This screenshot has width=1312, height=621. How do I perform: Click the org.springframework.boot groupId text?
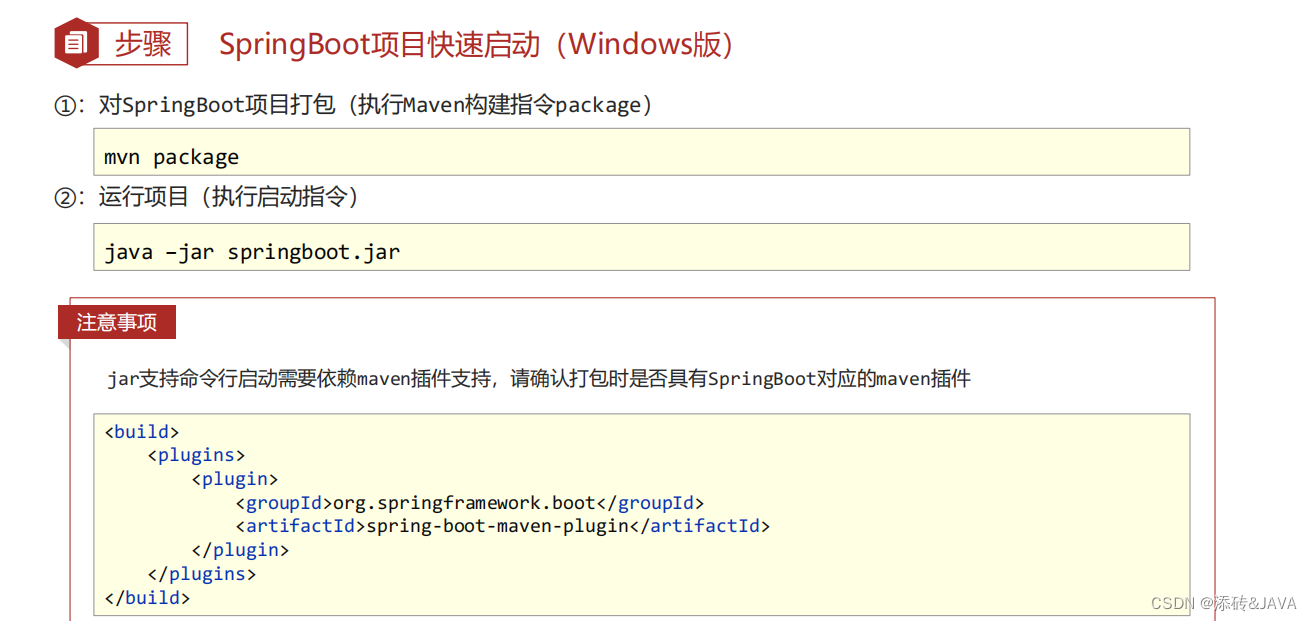point(464,503)
